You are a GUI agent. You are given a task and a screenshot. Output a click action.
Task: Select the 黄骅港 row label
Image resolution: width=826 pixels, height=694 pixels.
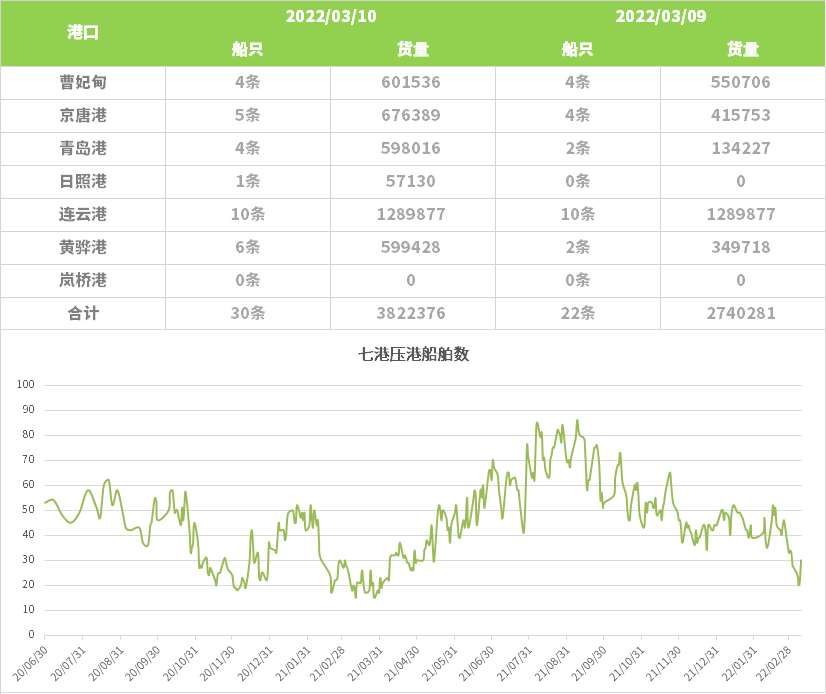(x=83, y=248)
